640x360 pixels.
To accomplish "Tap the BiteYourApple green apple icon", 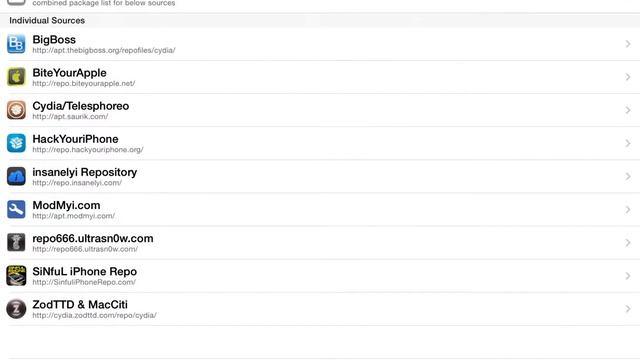I will [x=16, y=77].
